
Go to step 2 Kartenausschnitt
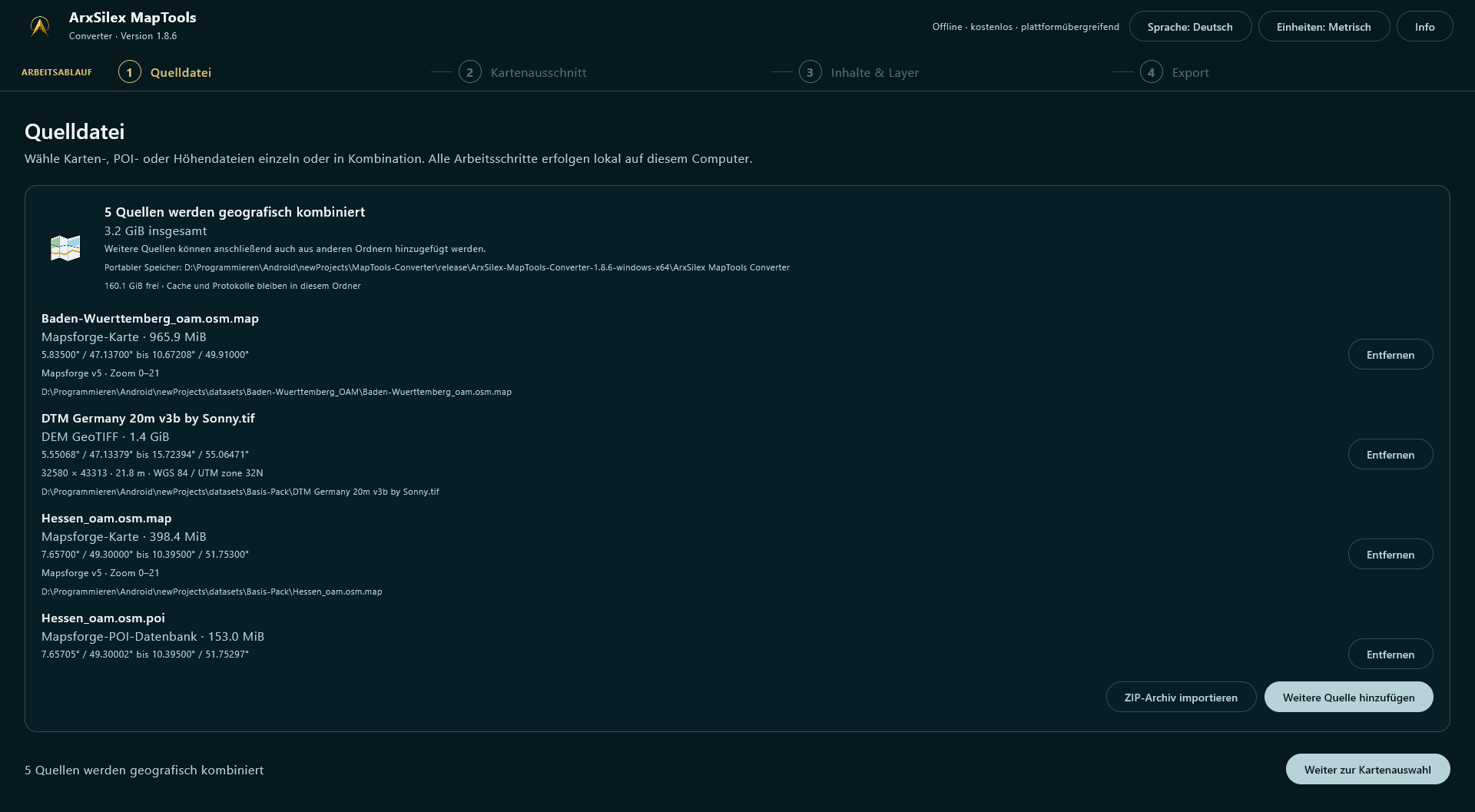click(x=522, y=72)
